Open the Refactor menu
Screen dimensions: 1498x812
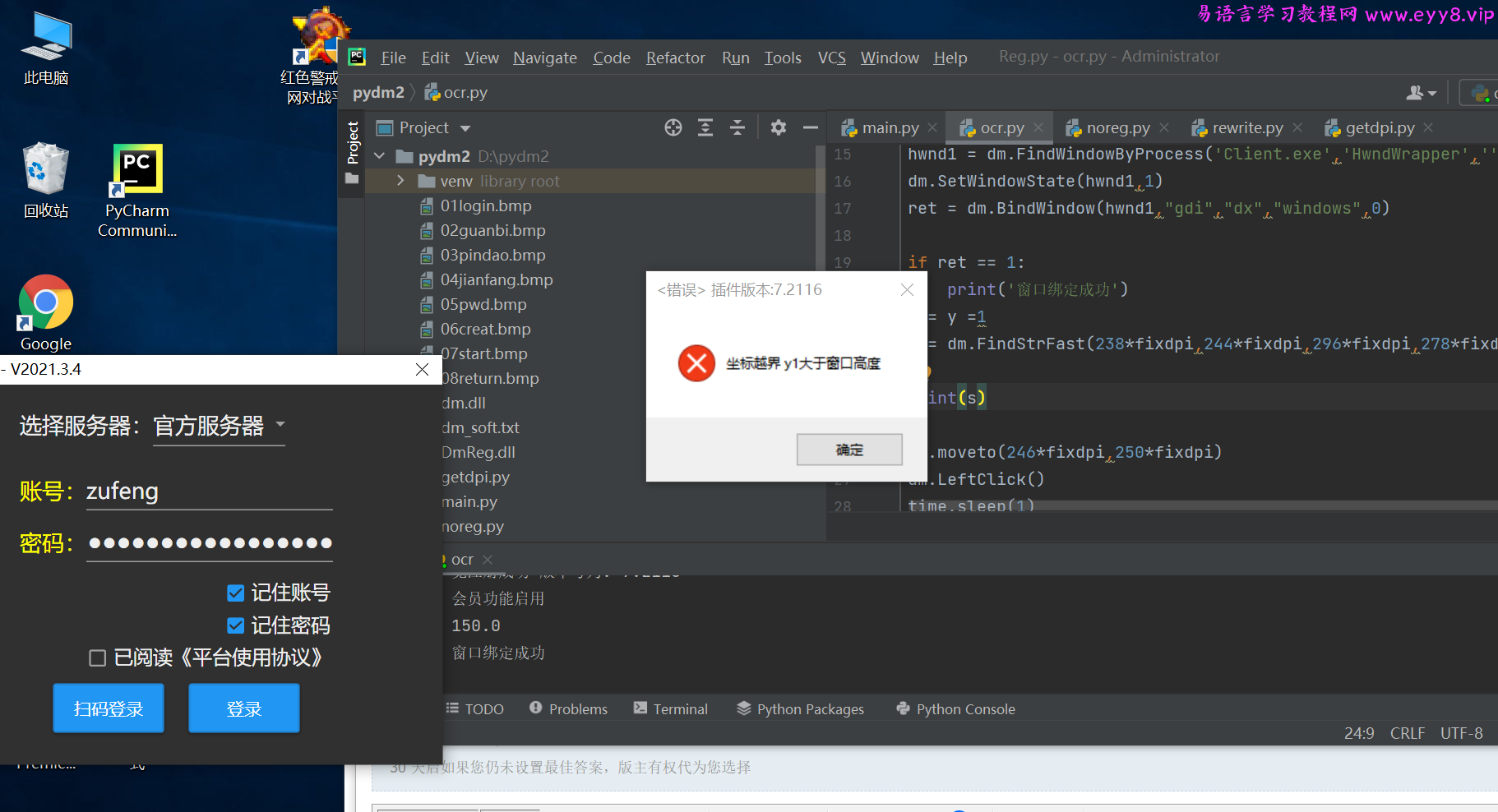pos(676,58)
